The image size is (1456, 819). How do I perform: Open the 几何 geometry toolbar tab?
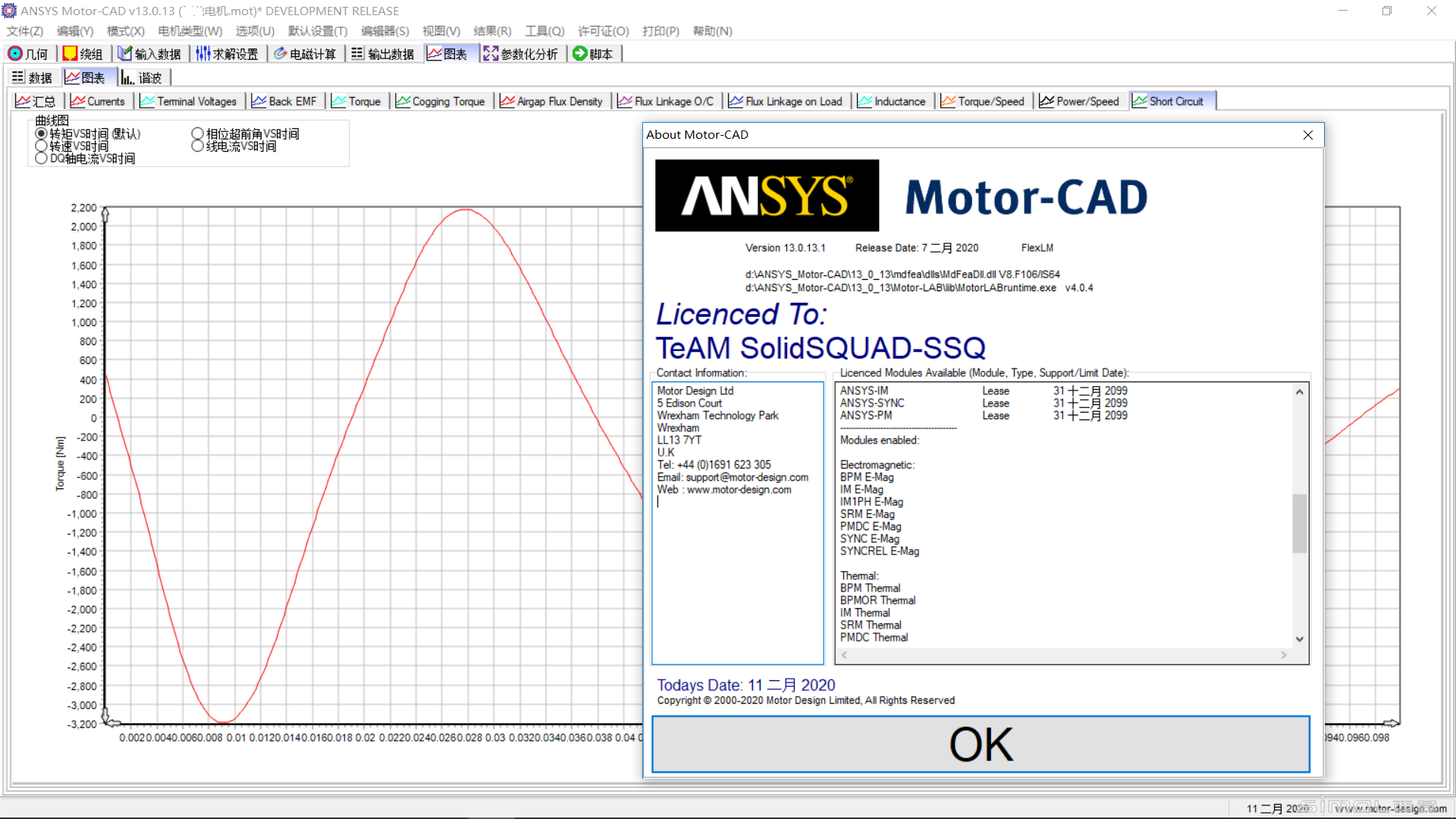(28, 54)
